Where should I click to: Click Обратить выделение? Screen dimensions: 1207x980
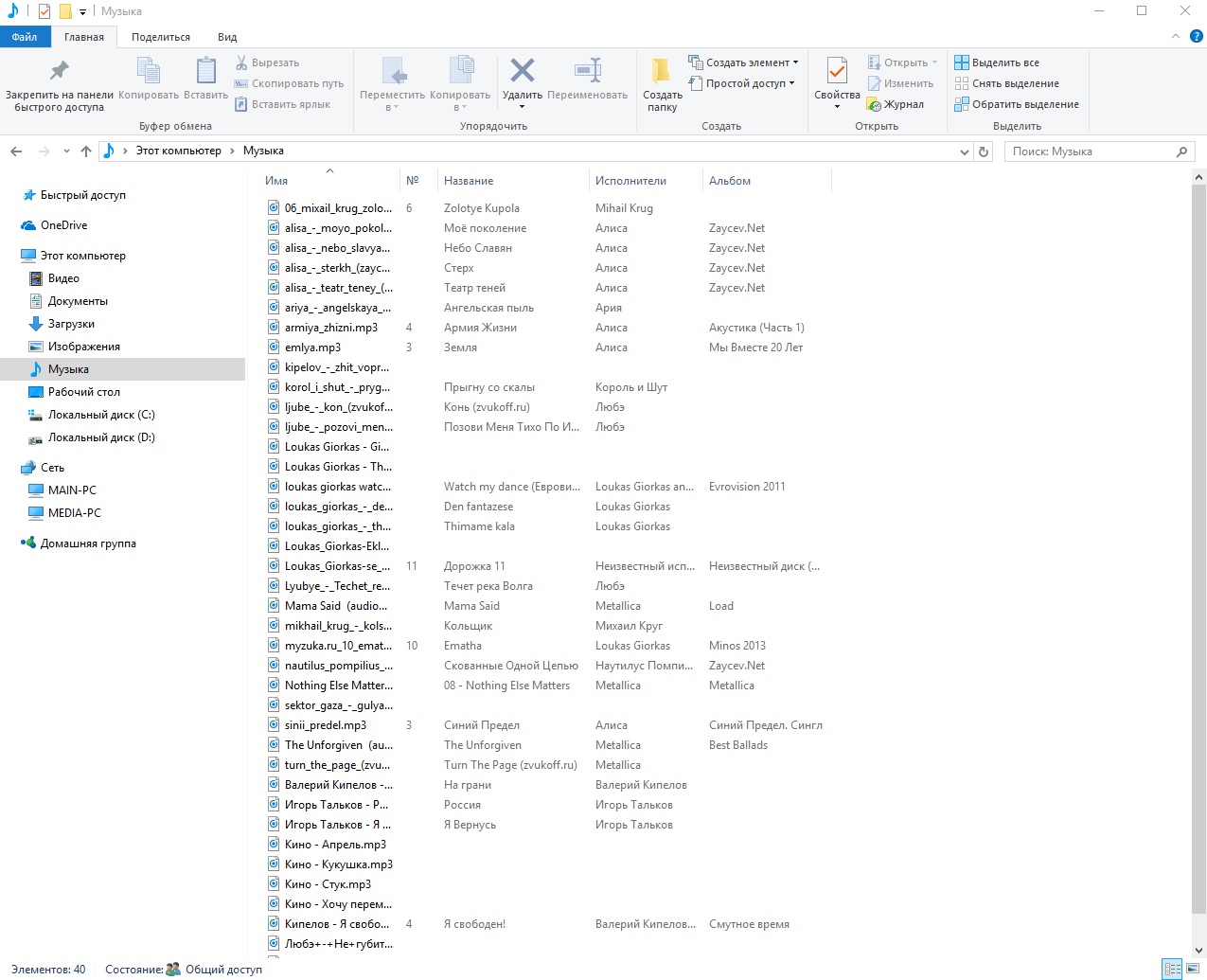coord(1017,104)
